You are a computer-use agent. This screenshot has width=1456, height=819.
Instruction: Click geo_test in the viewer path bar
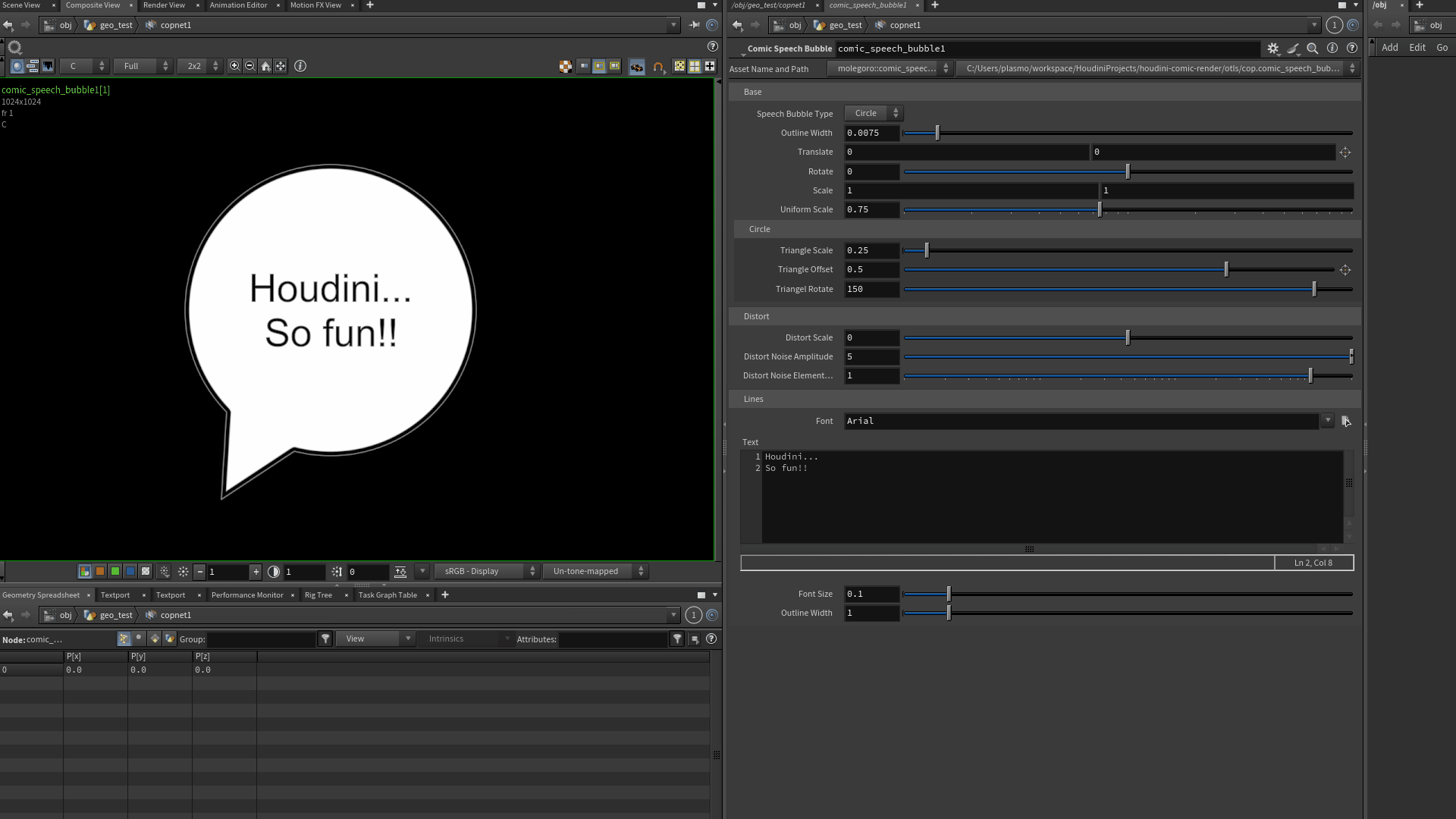click(x=116, y=25)
